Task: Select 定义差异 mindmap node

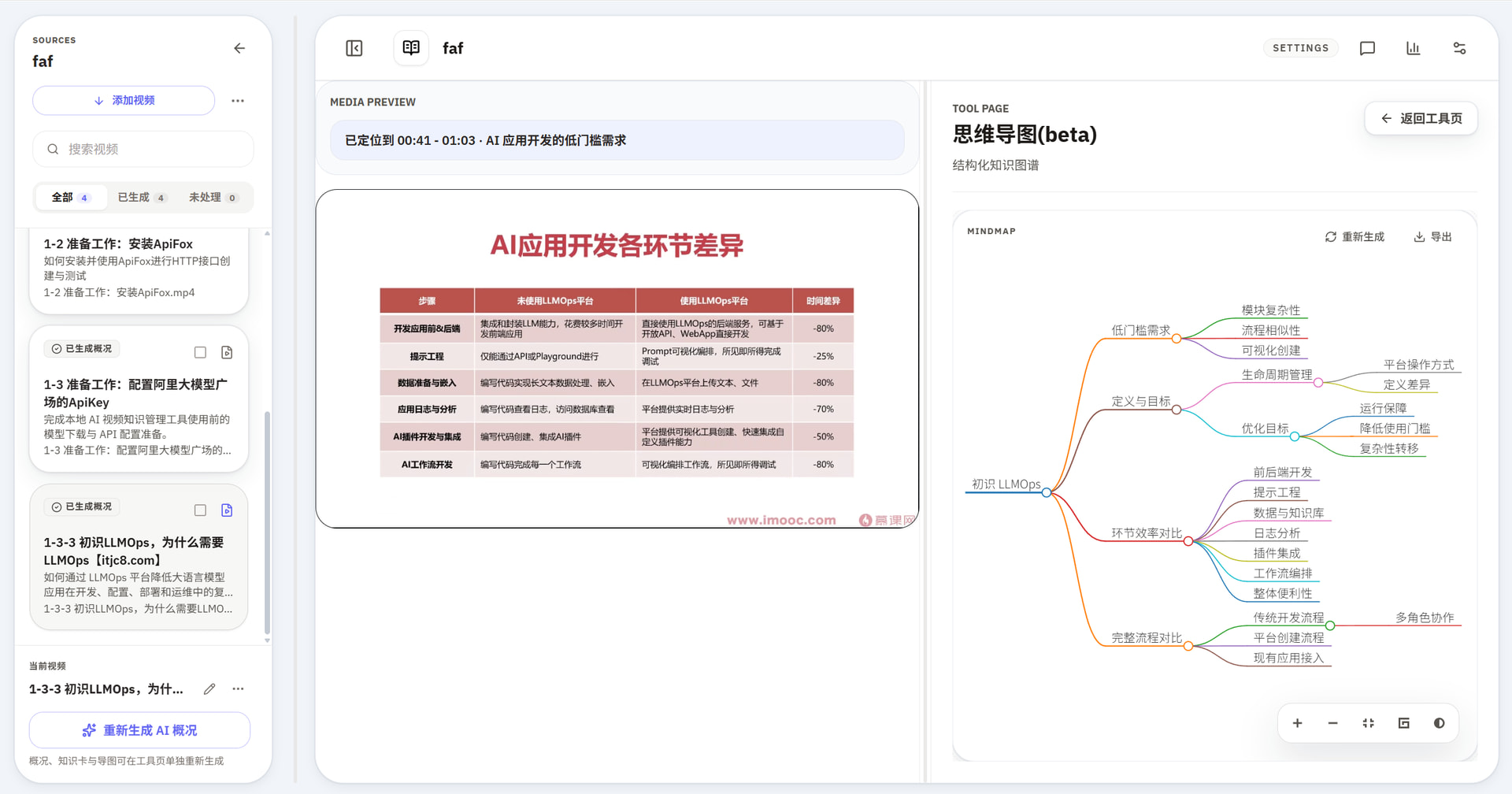Action: (x=1406, y=385)
